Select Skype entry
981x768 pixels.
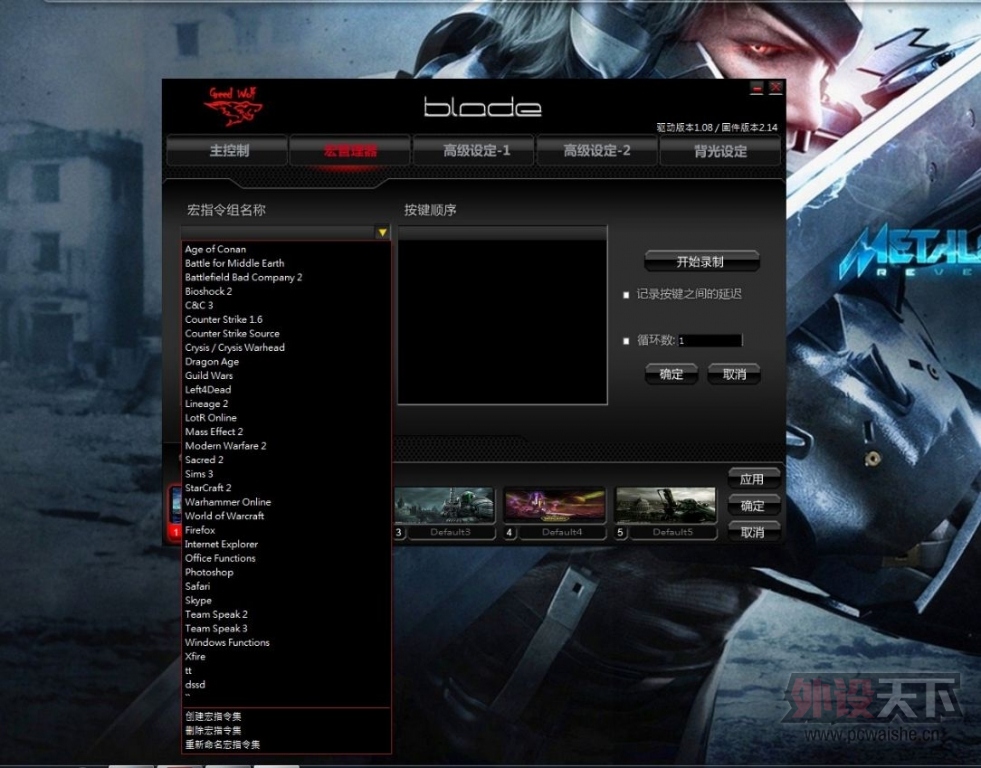click(x=198, y=600)
